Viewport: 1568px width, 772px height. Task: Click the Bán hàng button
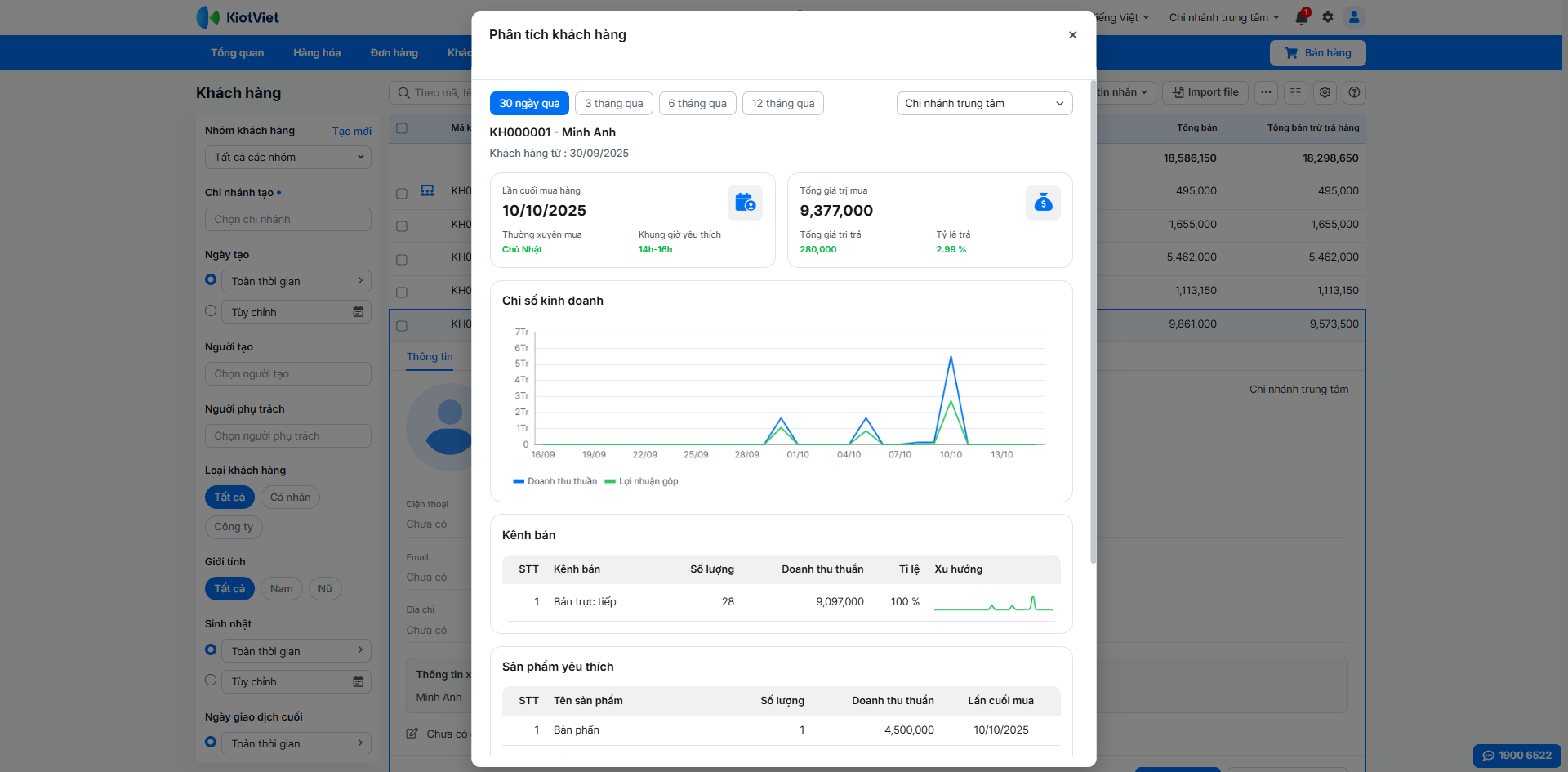1317,53
